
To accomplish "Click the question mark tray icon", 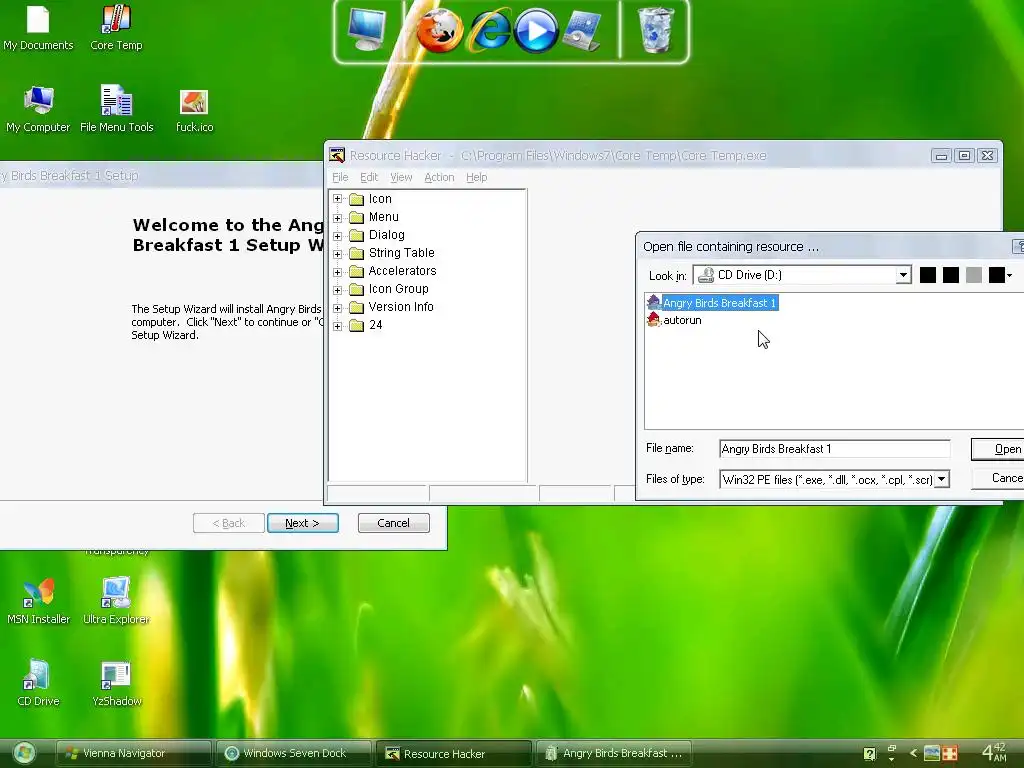I will click(869, 754).
